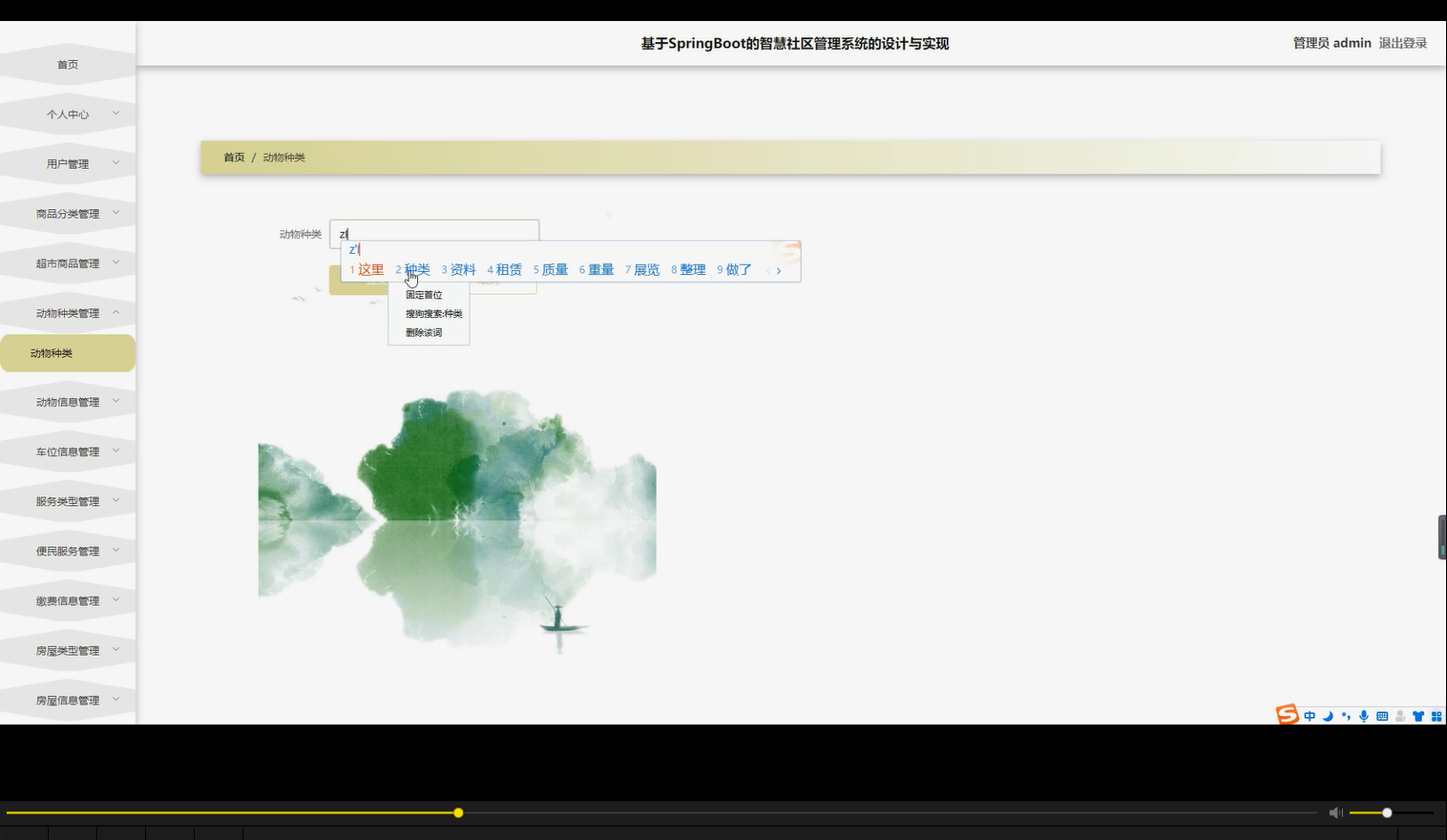Collapse the 动物种类管理 menu chevron
Screen dimensions: 1447x840
(116, 312)
